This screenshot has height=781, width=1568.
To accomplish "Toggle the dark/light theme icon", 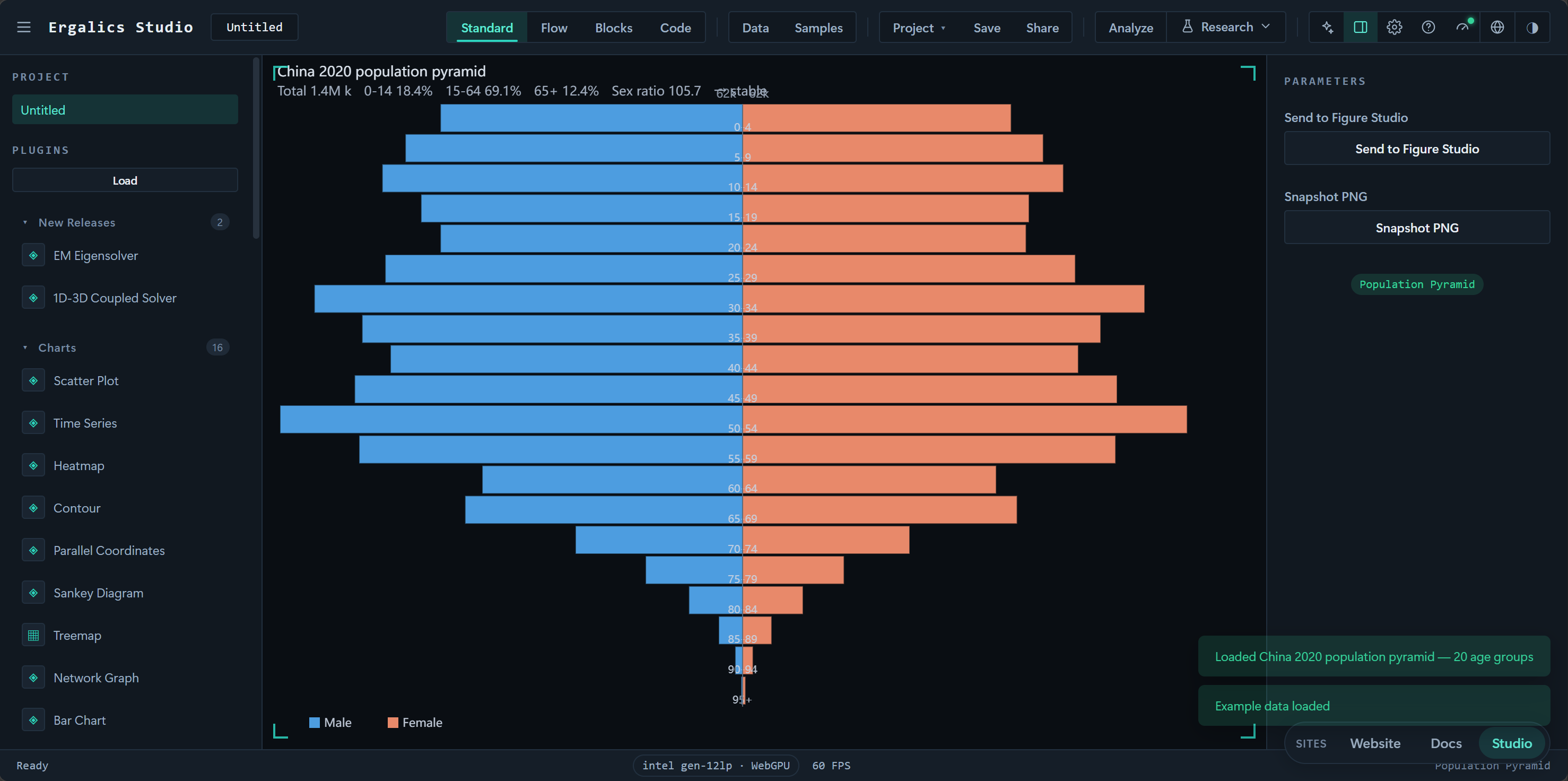I will (1532, 28).
